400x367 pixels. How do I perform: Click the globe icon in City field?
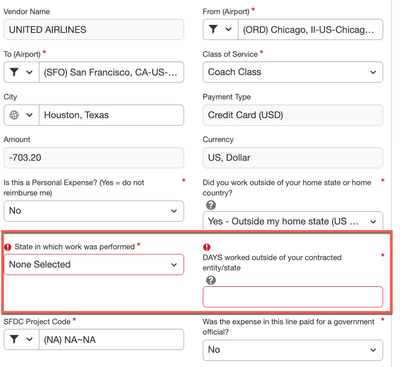click(x=14, y=115)
